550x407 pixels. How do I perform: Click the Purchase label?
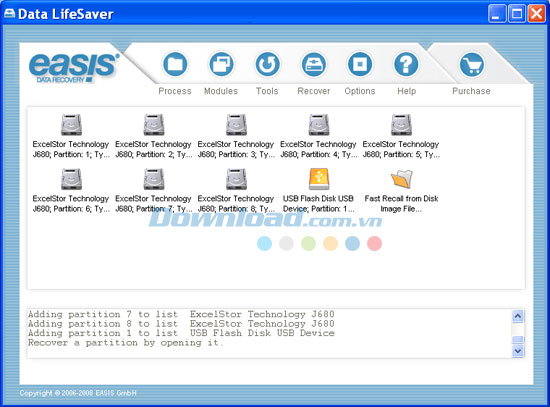pyautogui.click(x=471, y=91)
